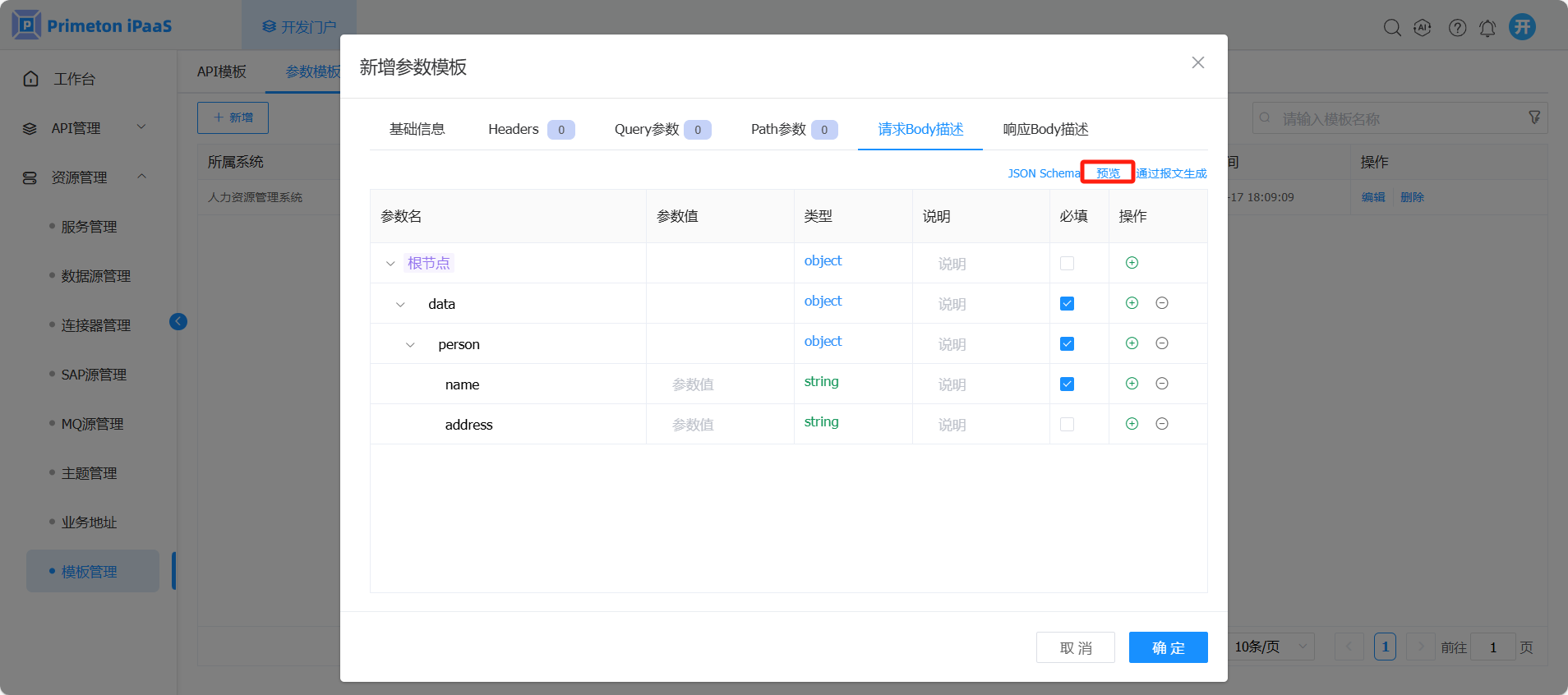The height and width of the screenshot is (695, 1568).
Task: Switch to the 响应Body描述 tab
Action: click(1045, 130)
